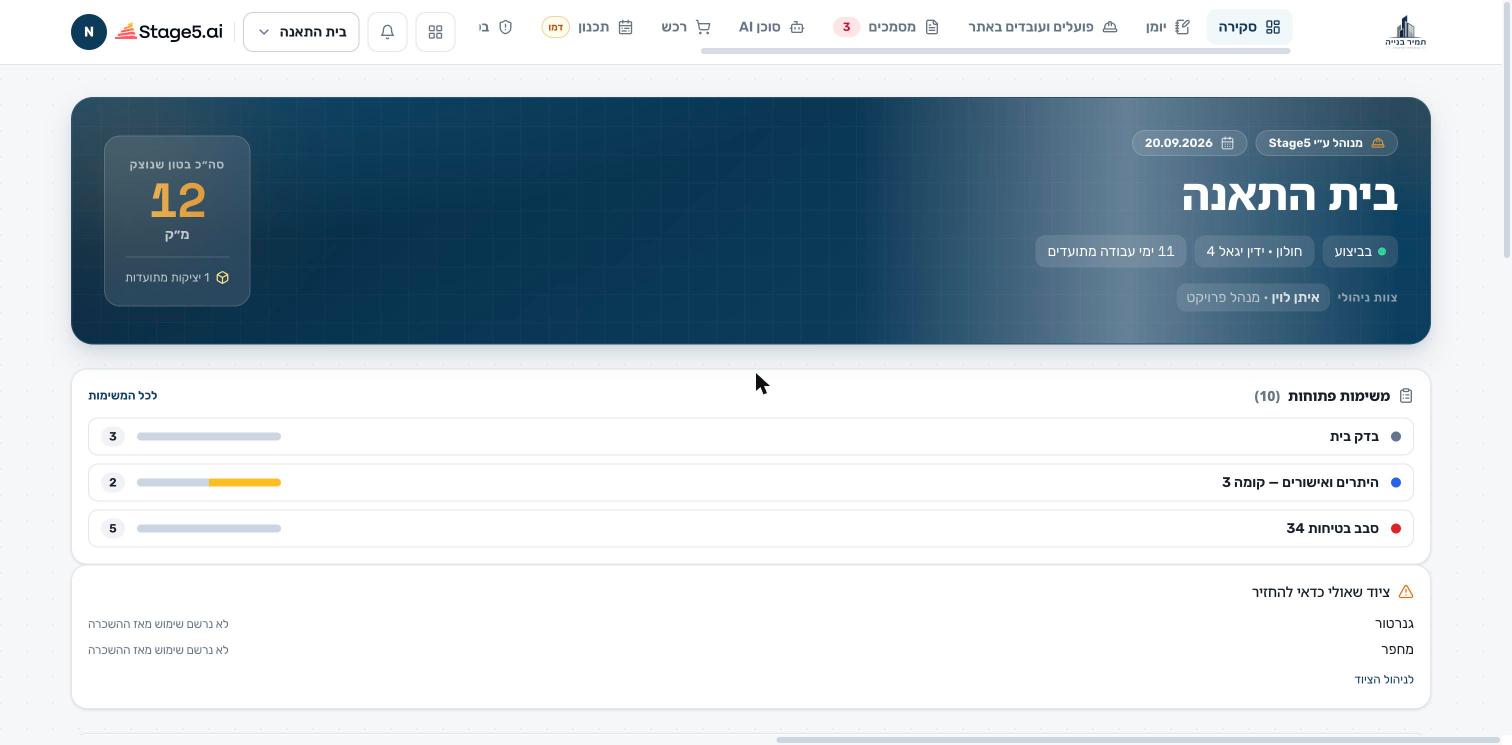Click the progress bar of סבב בטיחות 34
1512x745 pixels.
(209, 528)
